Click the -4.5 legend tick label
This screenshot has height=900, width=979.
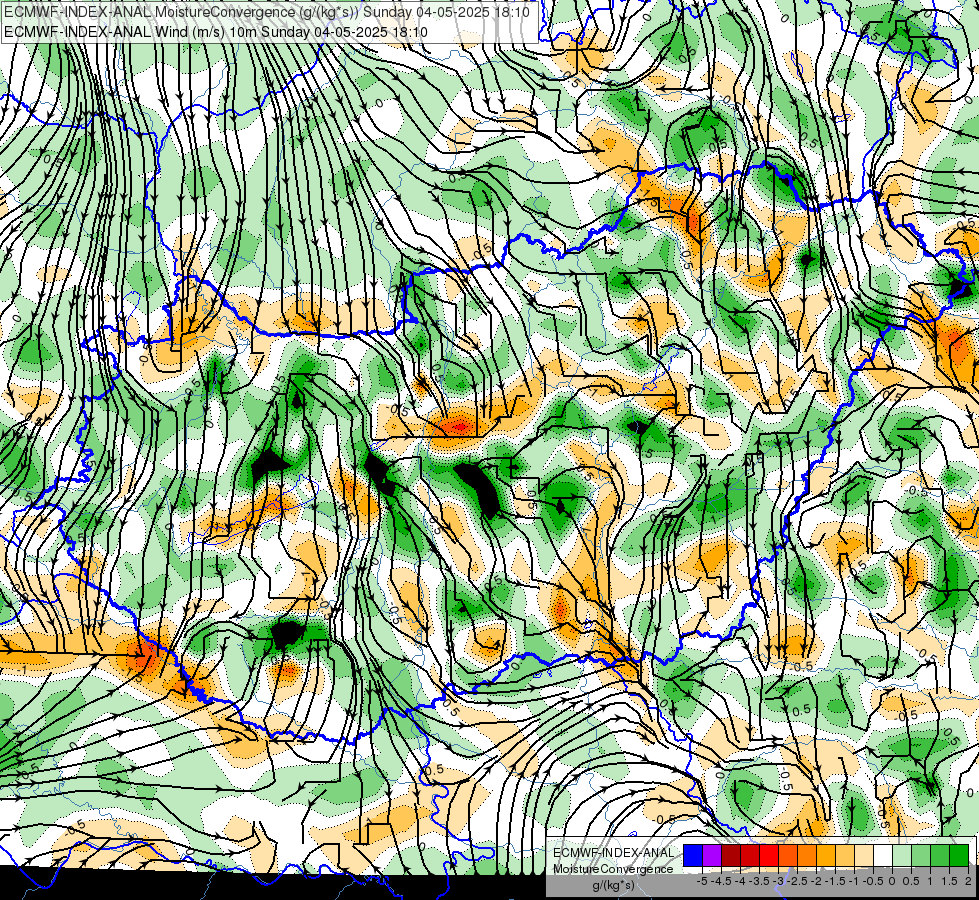point(723,881)
